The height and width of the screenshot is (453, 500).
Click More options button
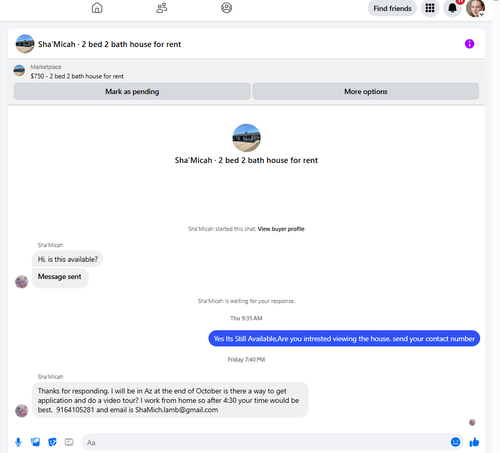(366, 91)
